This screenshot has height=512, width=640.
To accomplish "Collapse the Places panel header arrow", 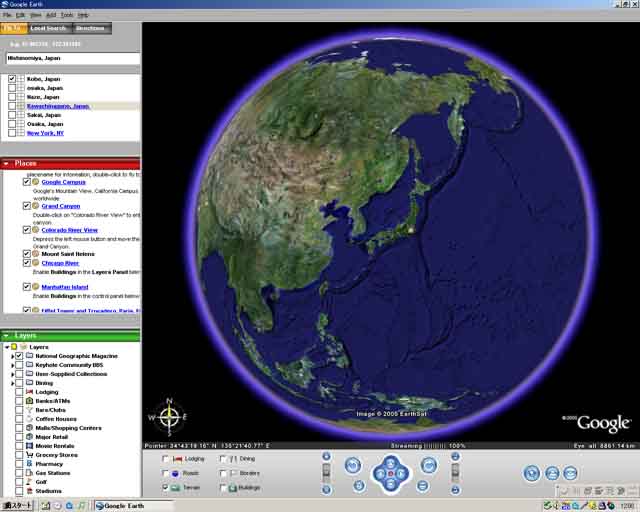I will point(6,164).
